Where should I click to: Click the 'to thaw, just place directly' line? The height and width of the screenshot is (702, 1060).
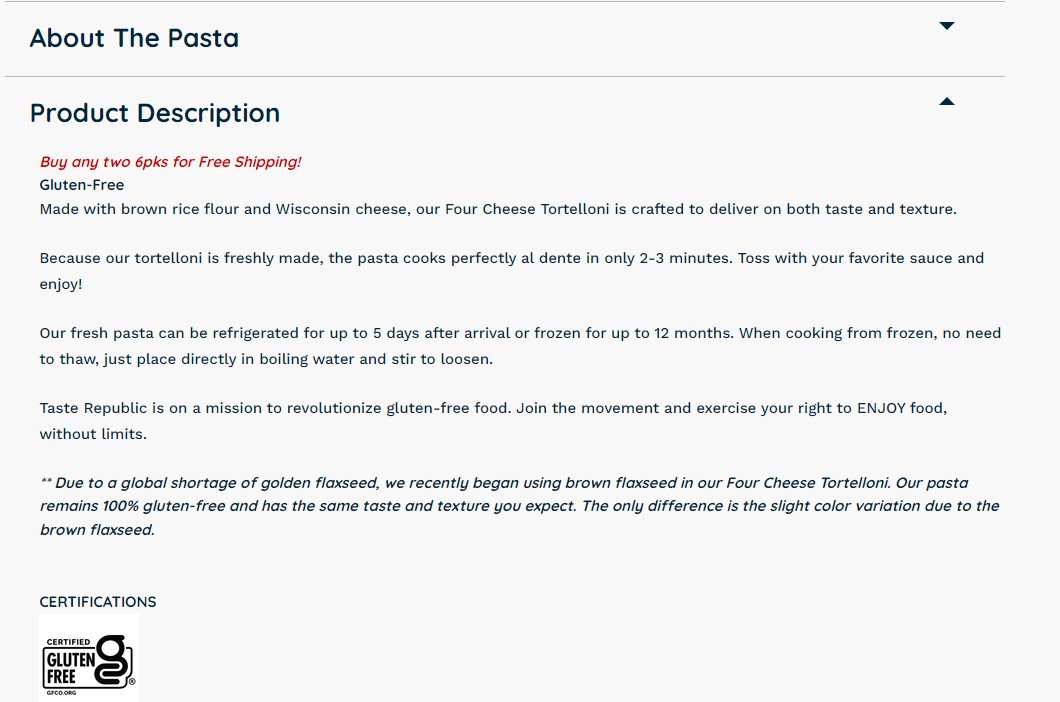click(266, 359)
